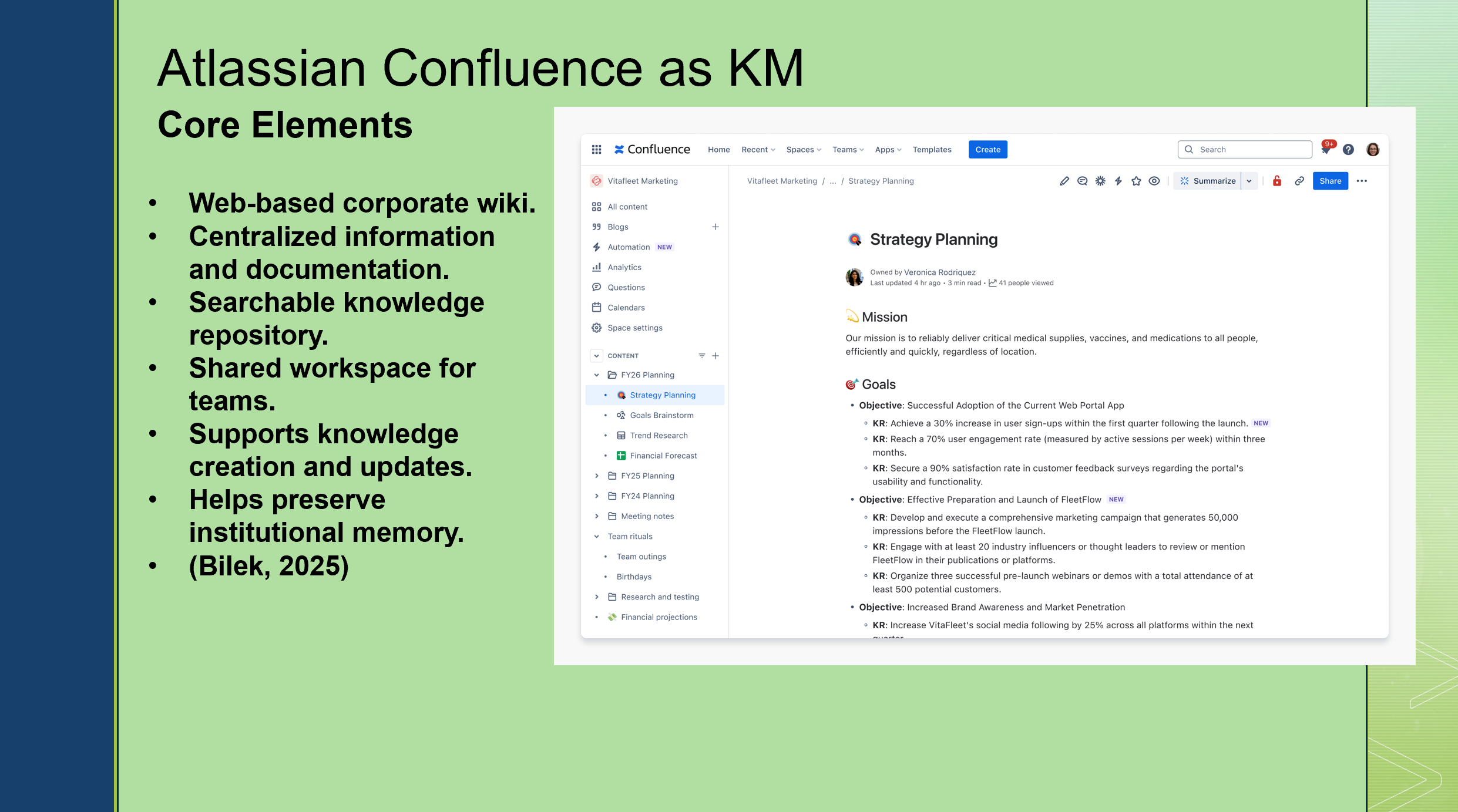Click the Confluence logo
The image size is (1458, 812).
coord(652,150)
